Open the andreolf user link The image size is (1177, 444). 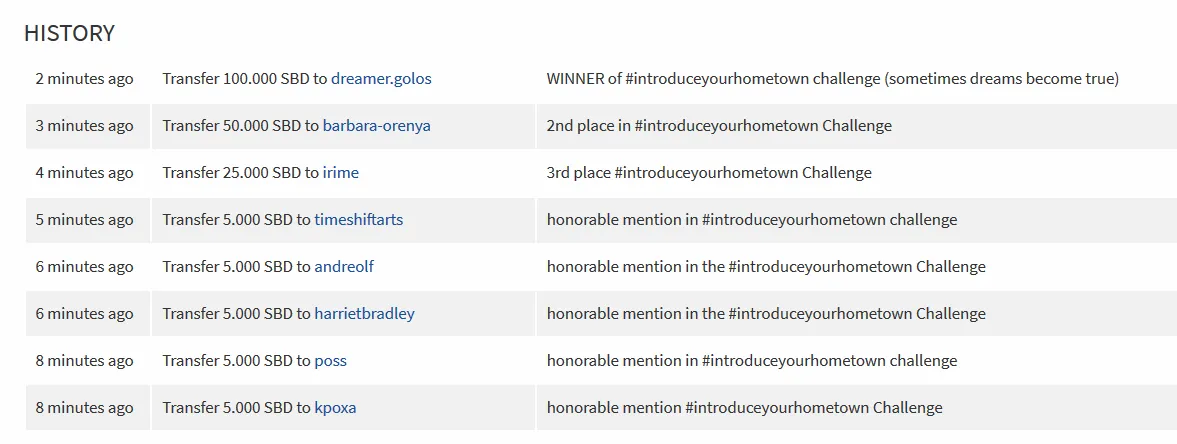pos(344,267)
